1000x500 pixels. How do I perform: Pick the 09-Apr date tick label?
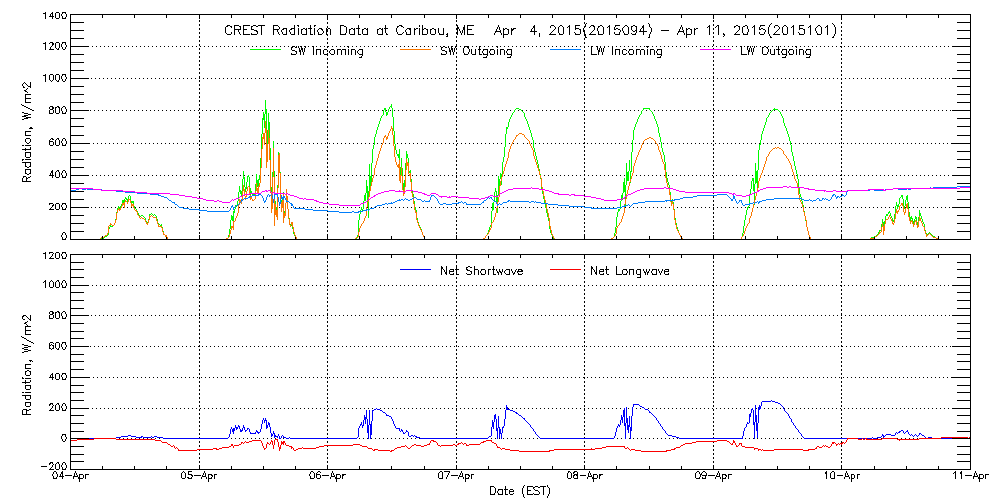click(713, 477)
